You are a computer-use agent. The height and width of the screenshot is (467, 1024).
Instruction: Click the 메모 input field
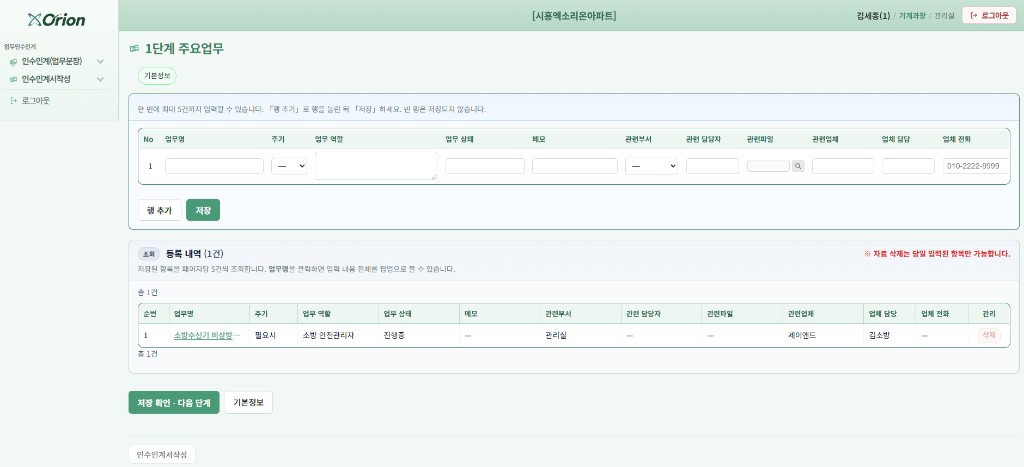[575, 166]
